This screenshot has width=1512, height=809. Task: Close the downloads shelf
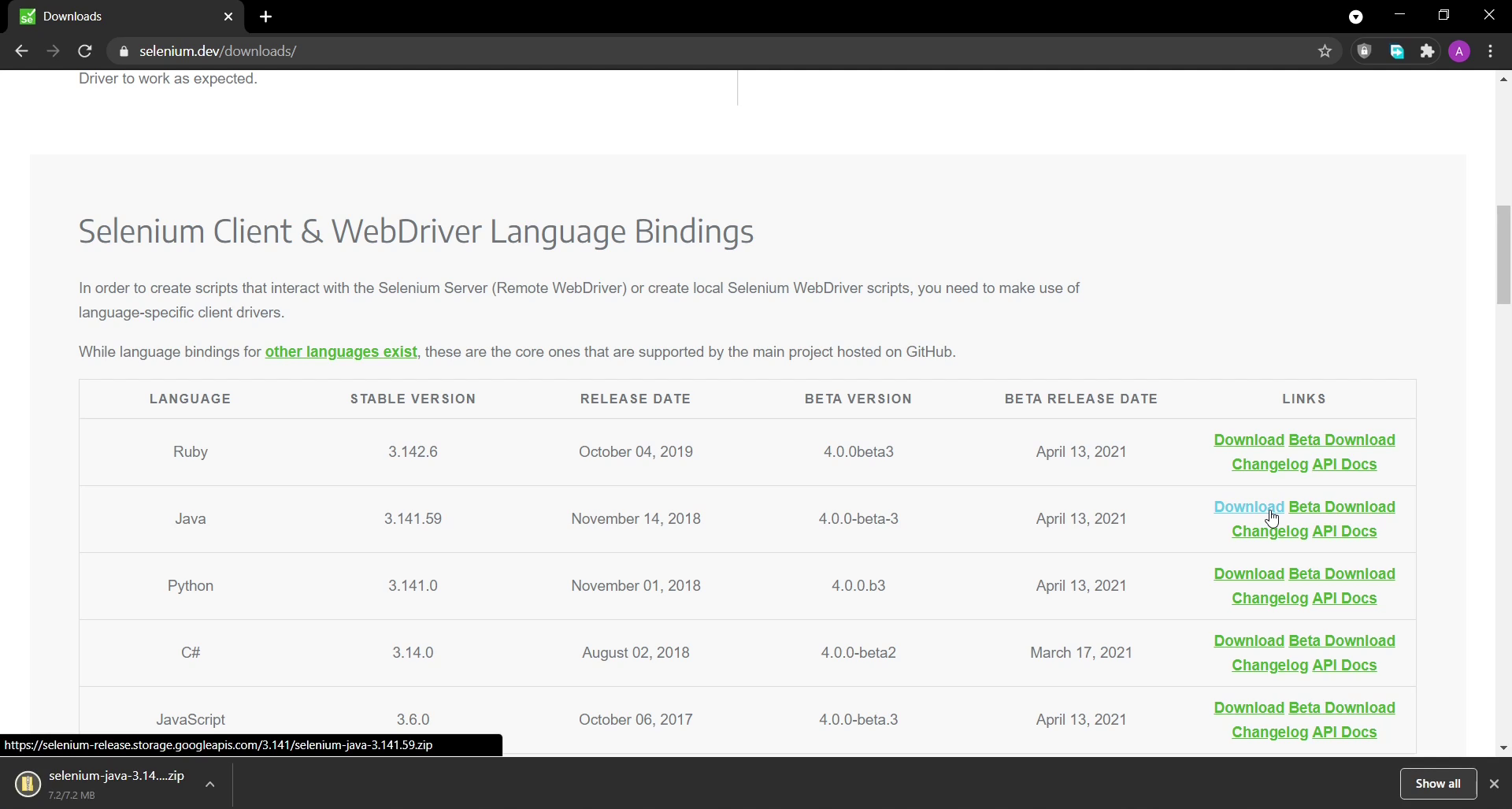pyautogui.click(x=1494, y=784)
